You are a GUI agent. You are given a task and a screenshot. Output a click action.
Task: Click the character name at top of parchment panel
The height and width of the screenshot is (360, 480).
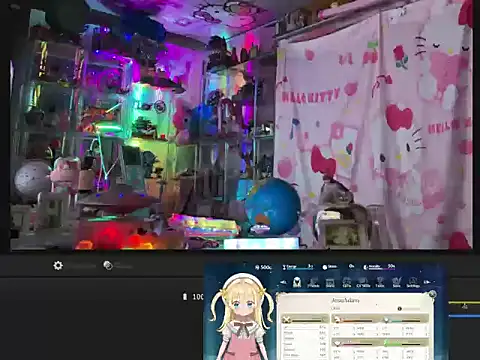345,300
